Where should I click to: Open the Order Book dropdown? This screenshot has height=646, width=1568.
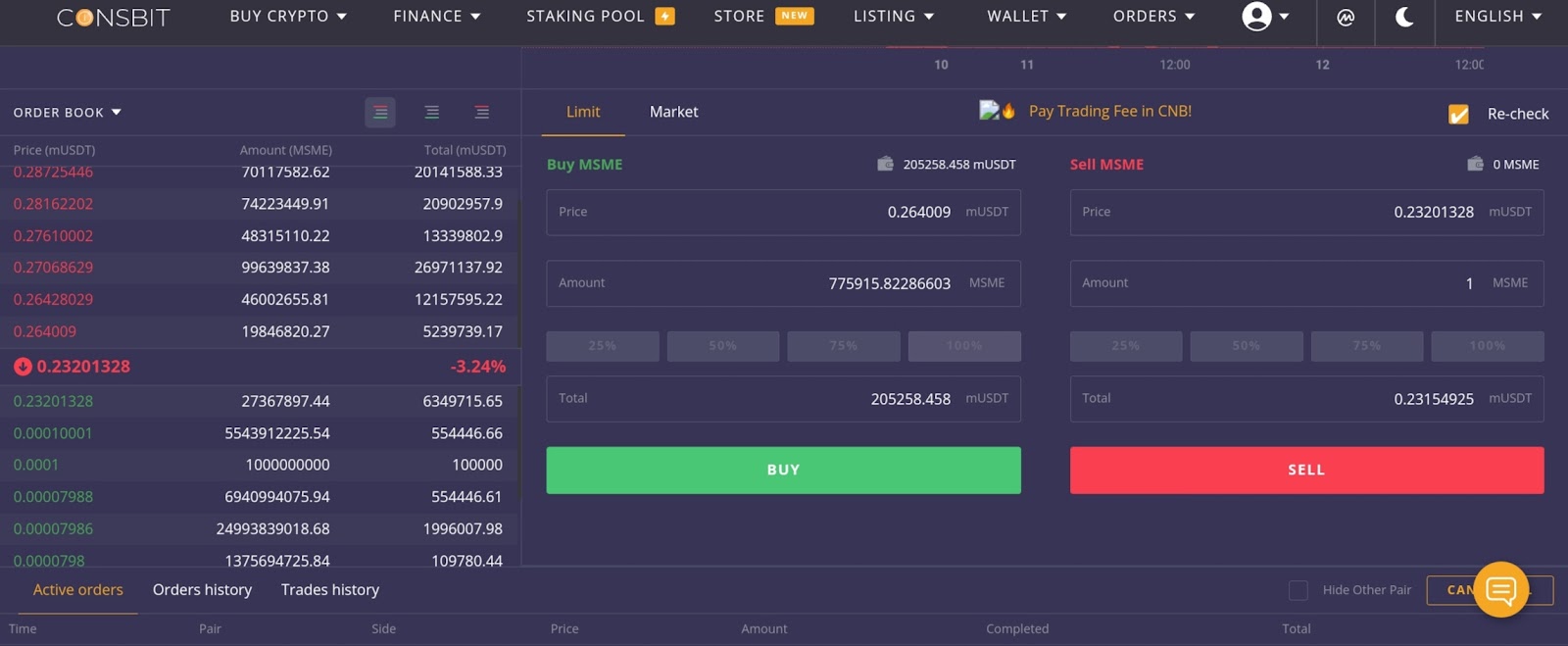point(68,113)
